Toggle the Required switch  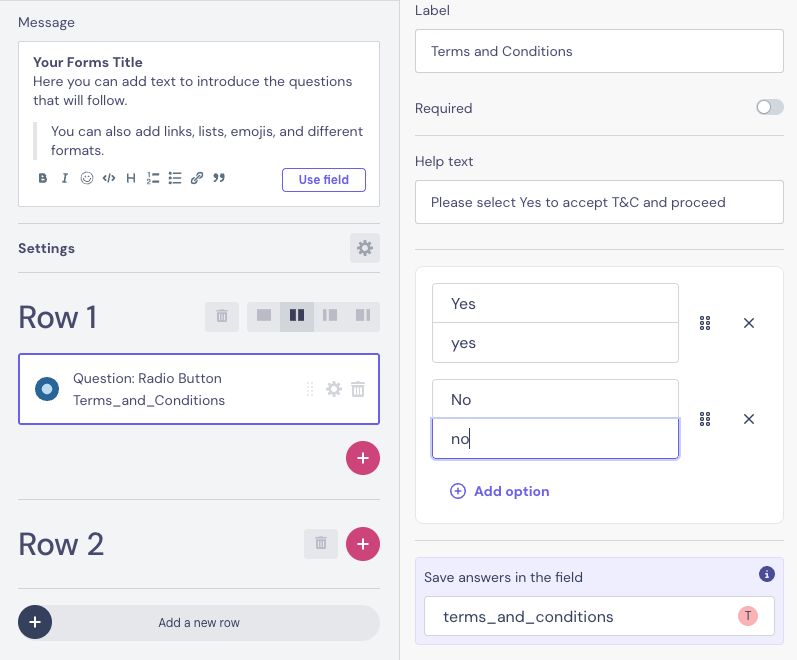coord(769,108)
